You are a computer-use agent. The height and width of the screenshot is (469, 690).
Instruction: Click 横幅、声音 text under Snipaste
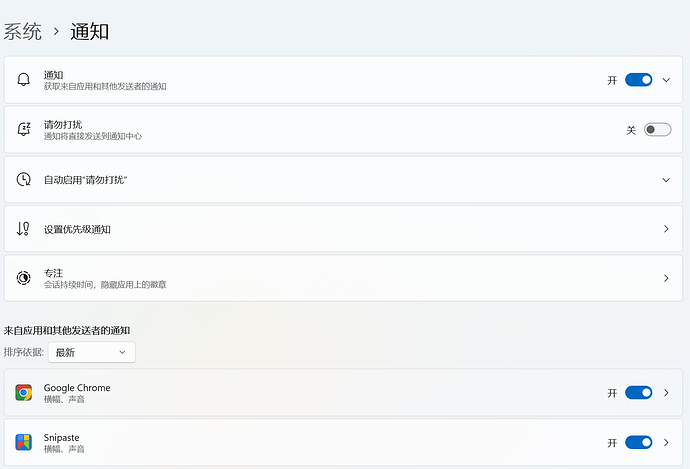tap(64, 449)
